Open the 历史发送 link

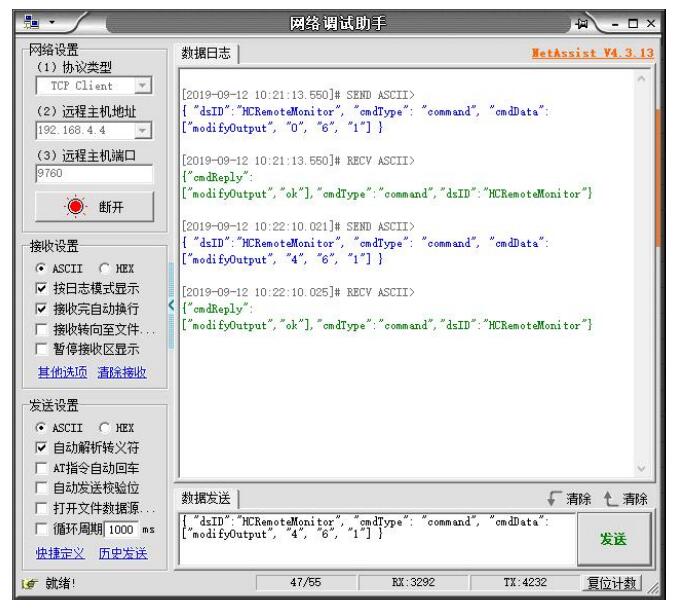pyautogui.click(x=123, y=553)
